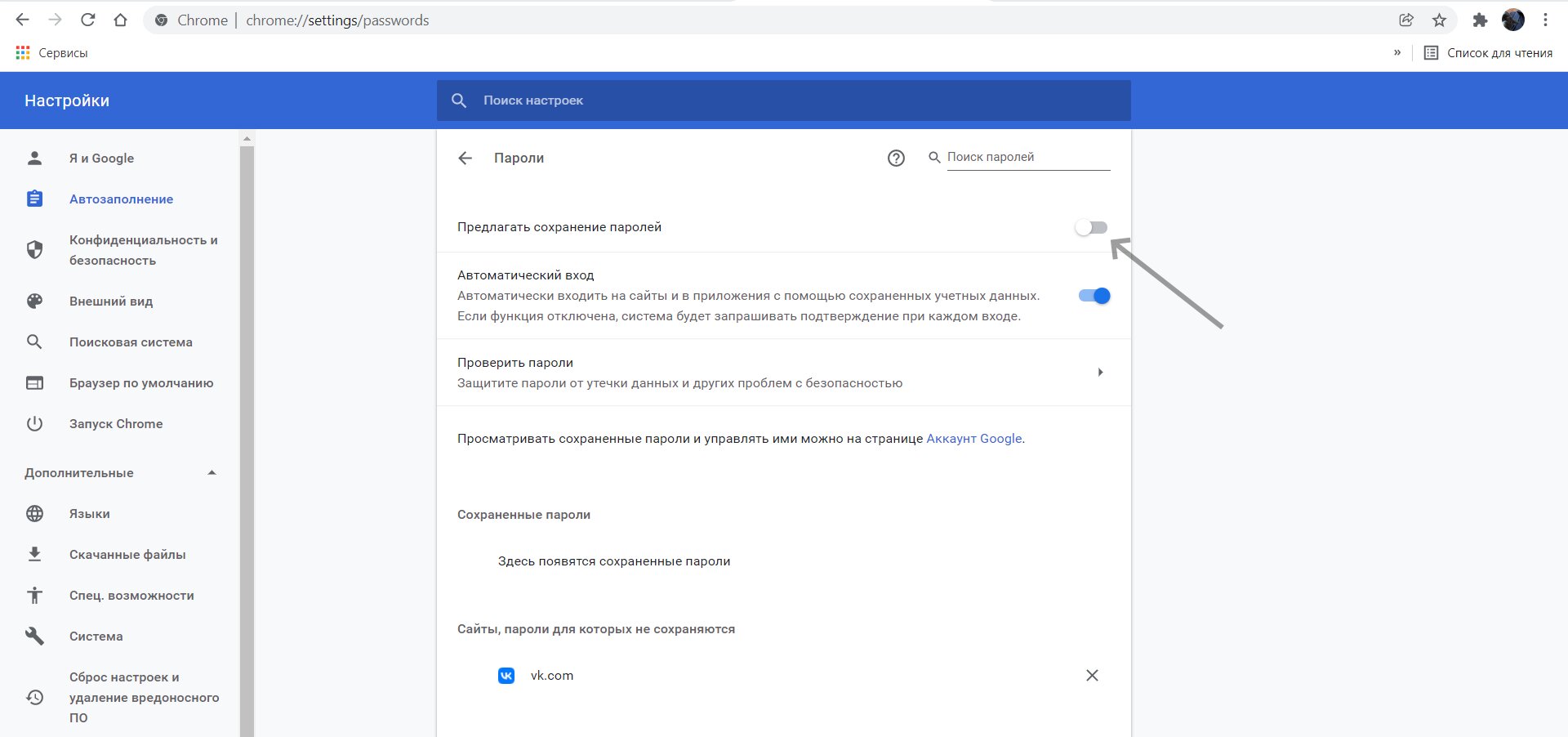1568x737 pixels.
Task: Click the shield privacy icon
Action: click(x=34, y=250)
